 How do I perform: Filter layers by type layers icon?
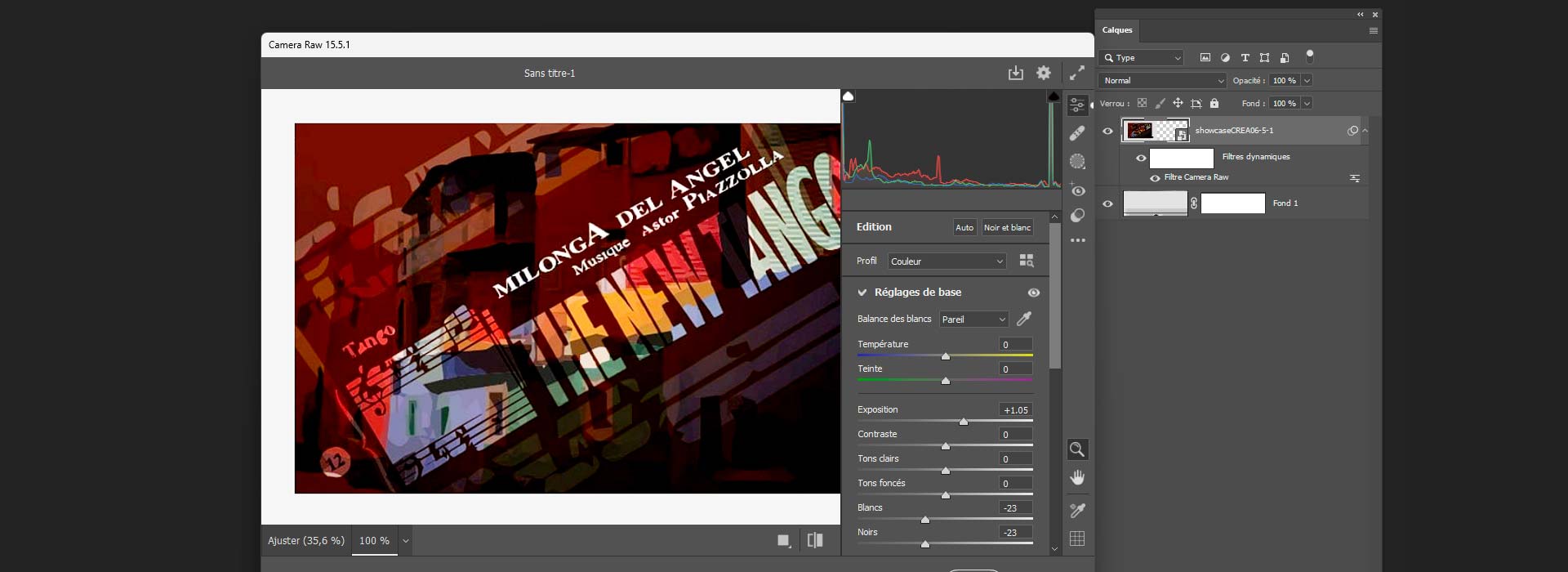tap(1245, 57)
